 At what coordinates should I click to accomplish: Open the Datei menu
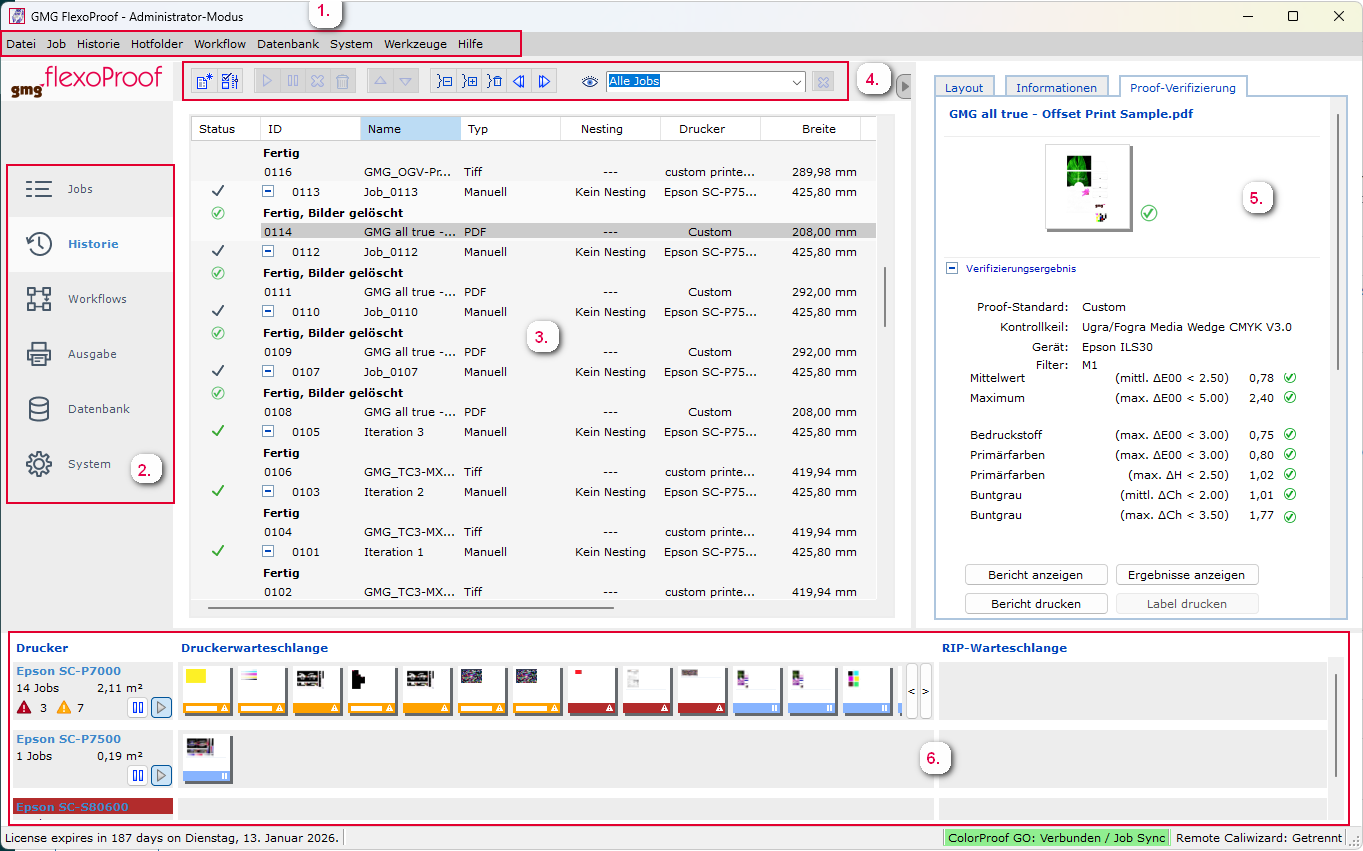[21, 44]
